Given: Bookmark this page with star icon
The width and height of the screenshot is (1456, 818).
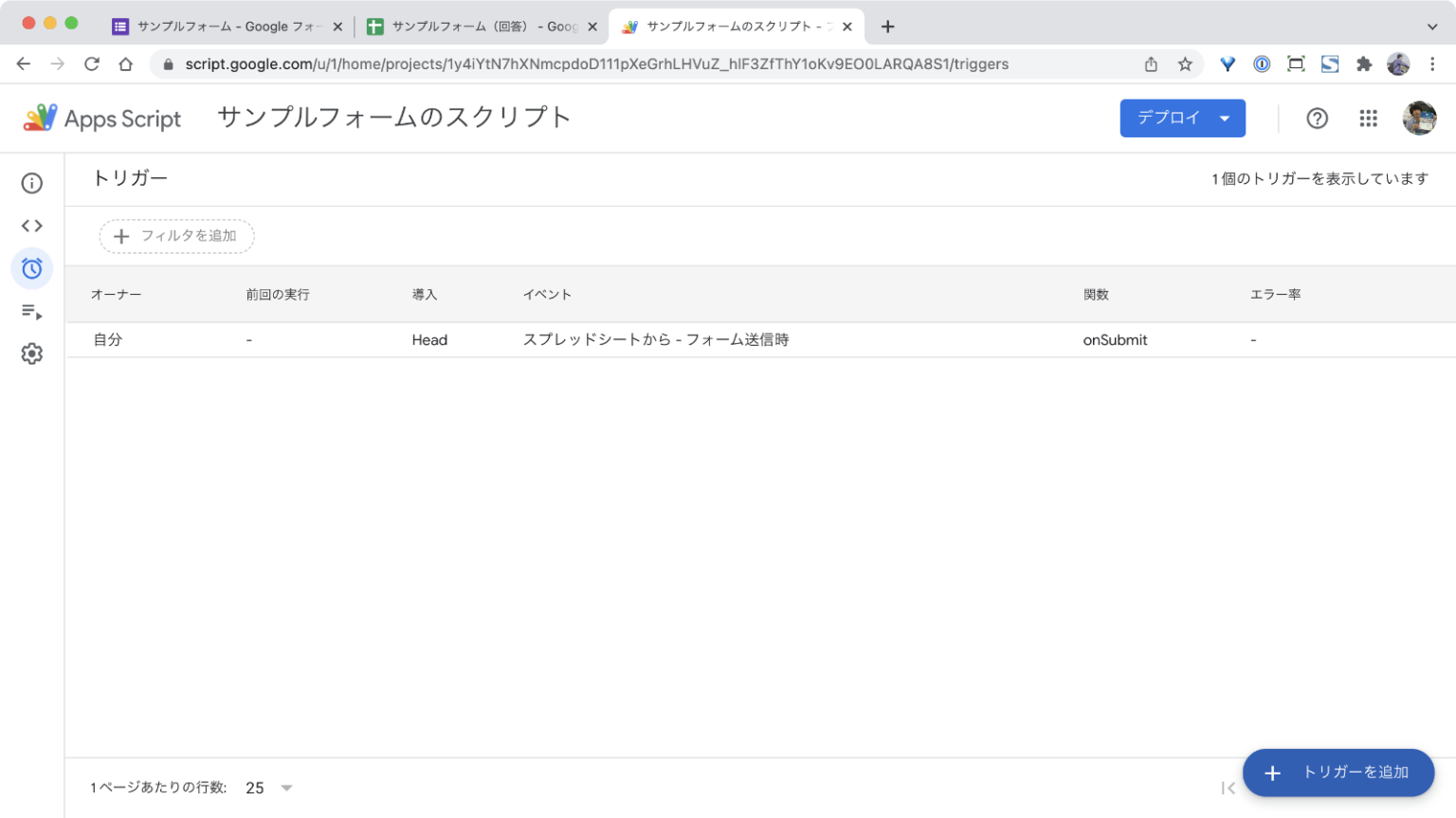Looking at the screenshot, I should pos(1185,64).
